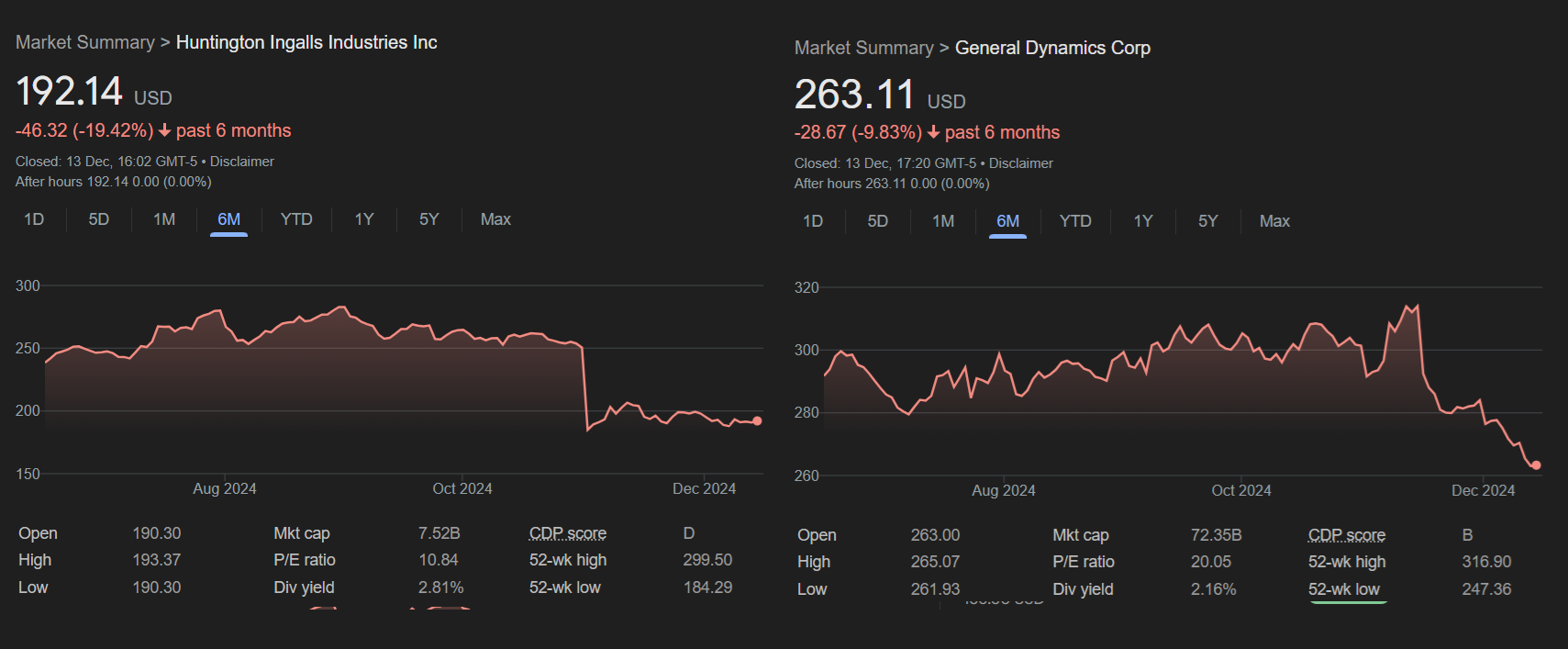Click the General Dynamics Corp title

[x=1052, y=48]
